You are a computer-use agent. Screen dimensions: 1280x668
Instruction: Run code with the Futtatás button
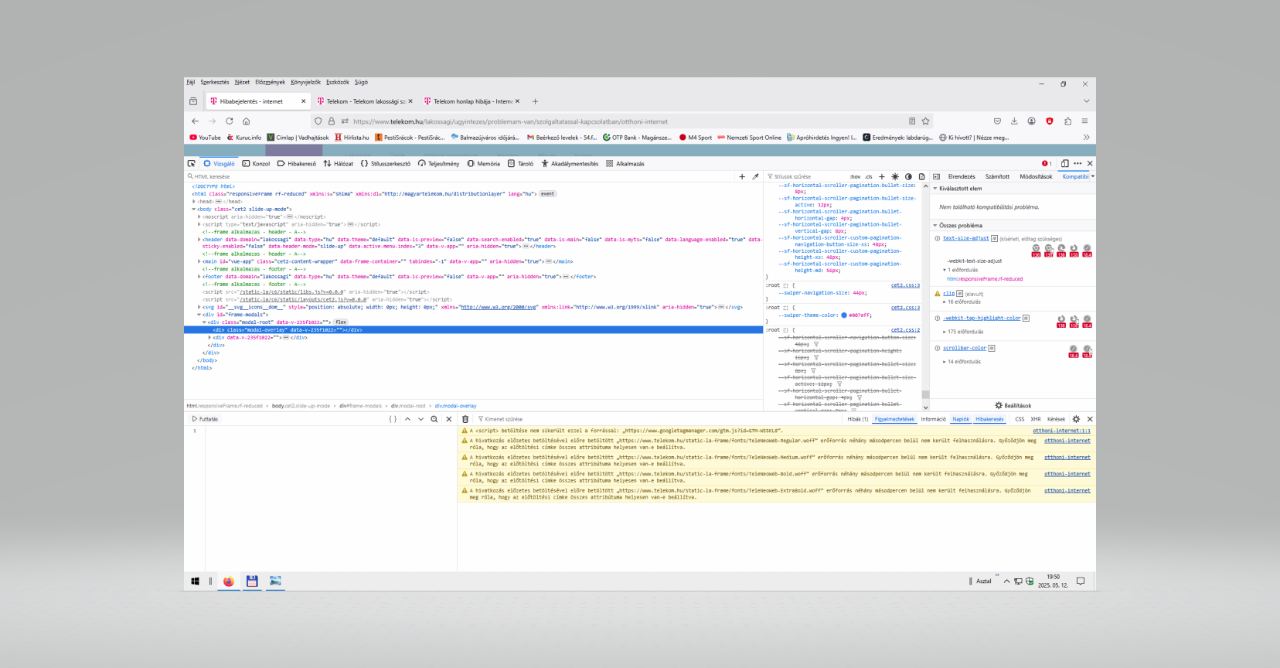[x=205, y=419]
